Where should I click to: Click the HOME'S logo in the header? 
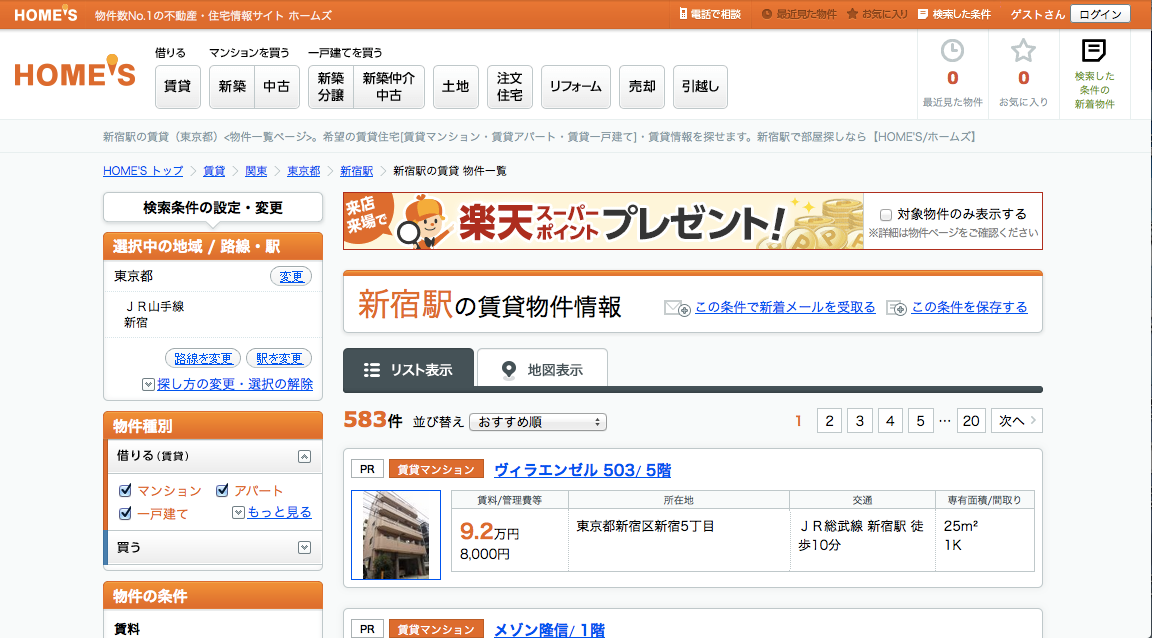point(75,73)
